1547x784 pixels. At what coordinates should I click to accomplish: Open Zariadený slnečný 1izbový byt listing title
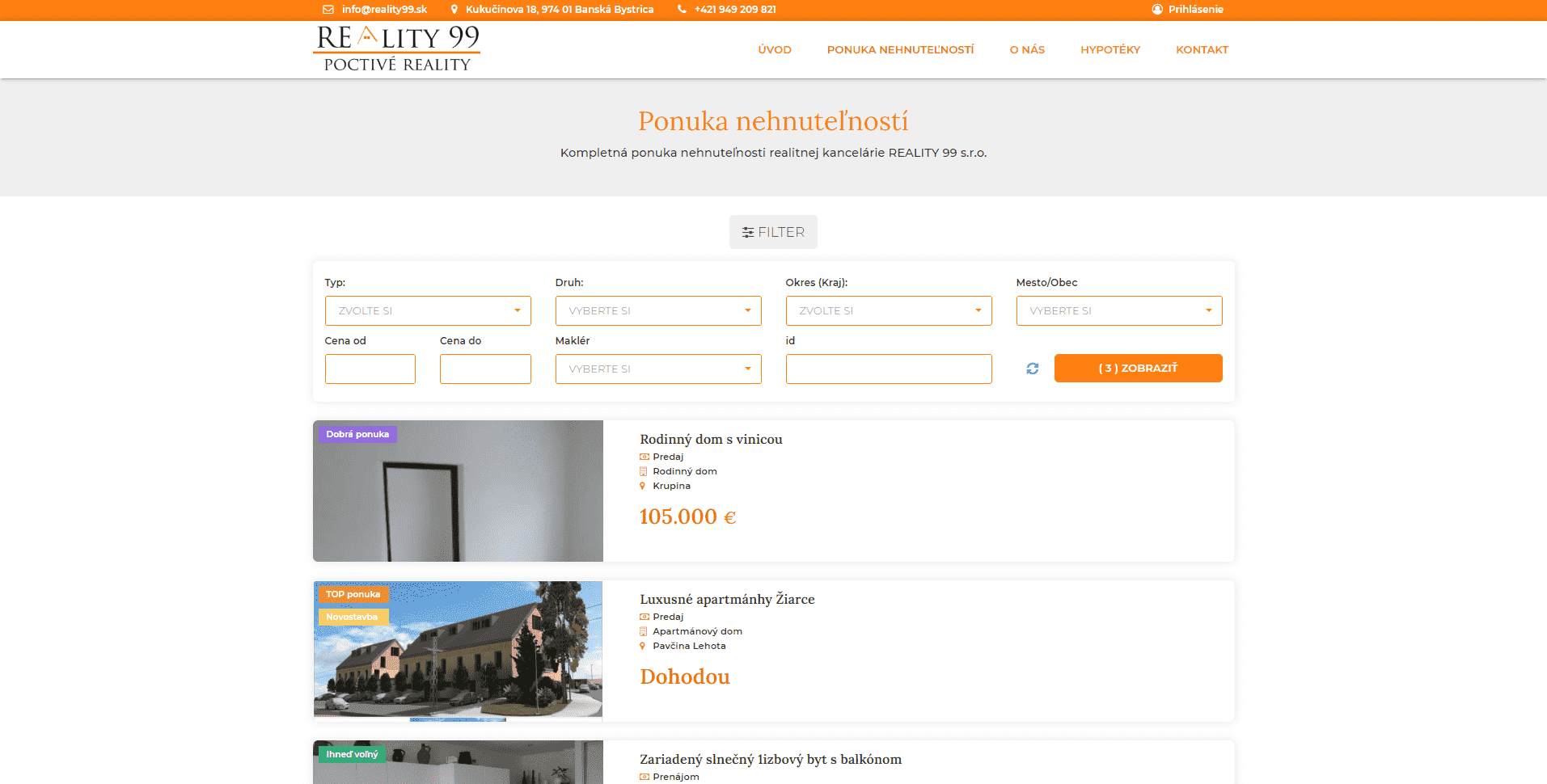771,760
